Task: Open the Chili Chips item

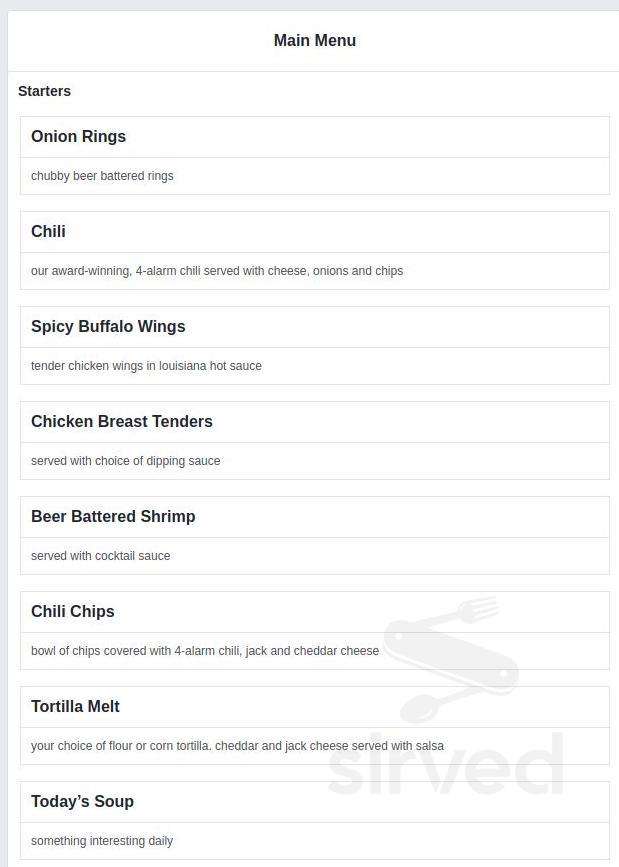Action: point(72,612)
